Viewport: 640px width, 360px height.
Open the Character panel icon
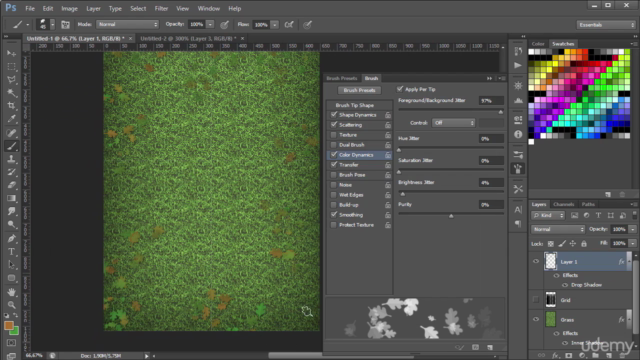[x=518, y=210]
